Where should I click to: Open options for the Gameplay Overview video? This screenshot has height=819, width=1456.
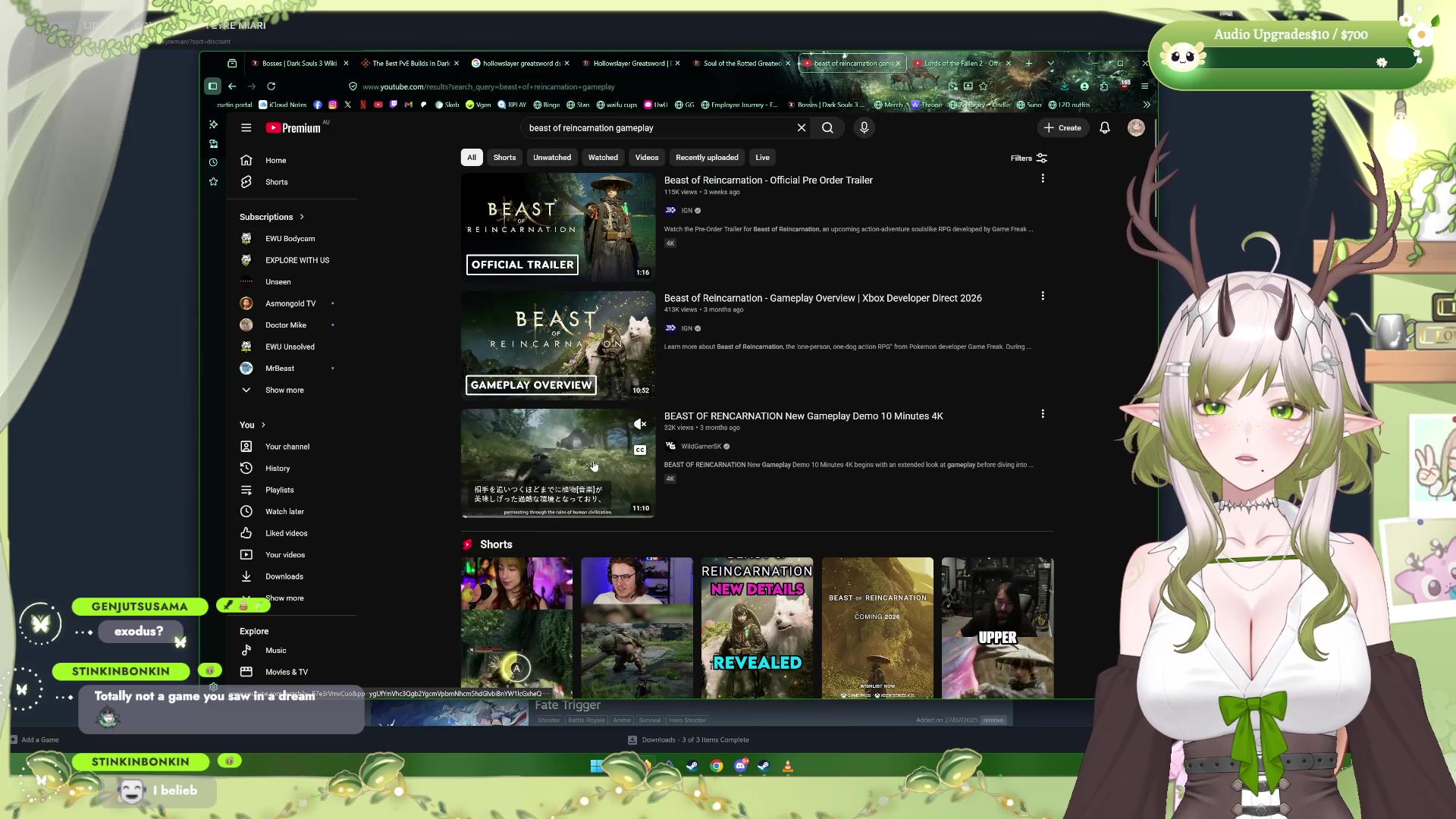(x=1043, y=296)
